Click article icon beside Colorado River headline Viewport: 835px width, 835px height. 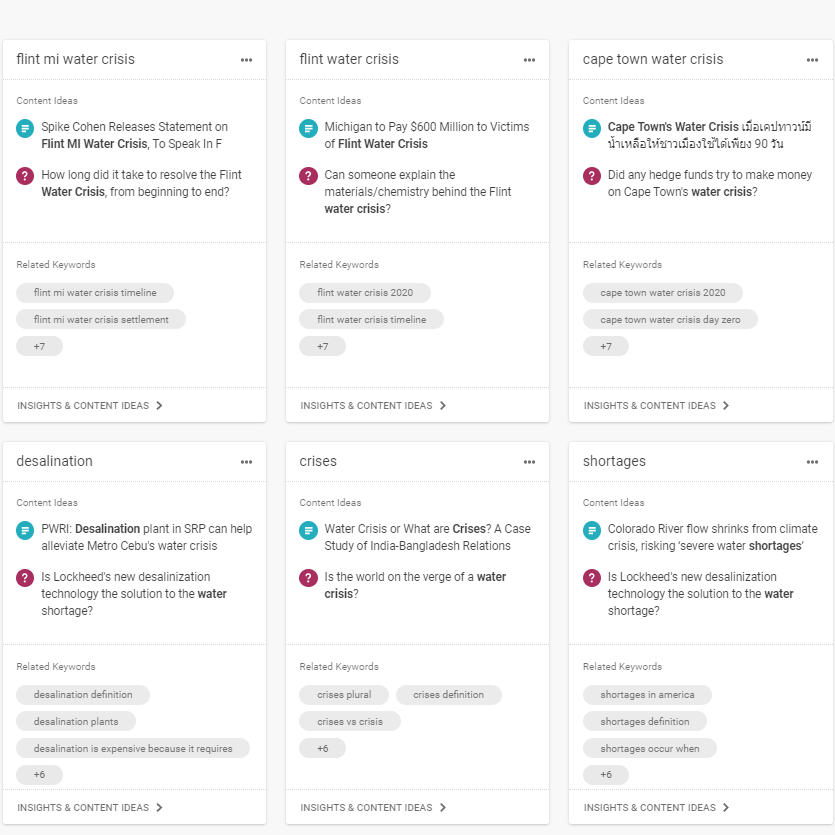point(592,530)
